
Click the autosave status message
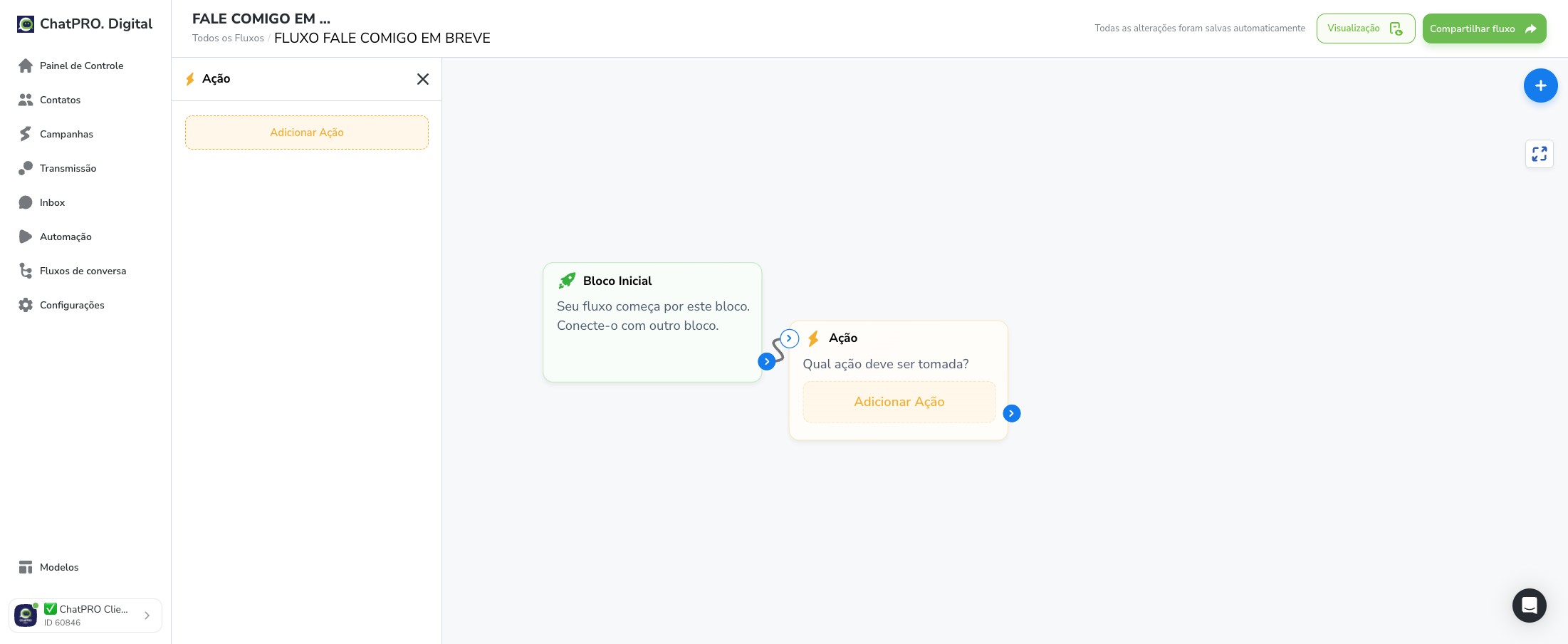1200,28
